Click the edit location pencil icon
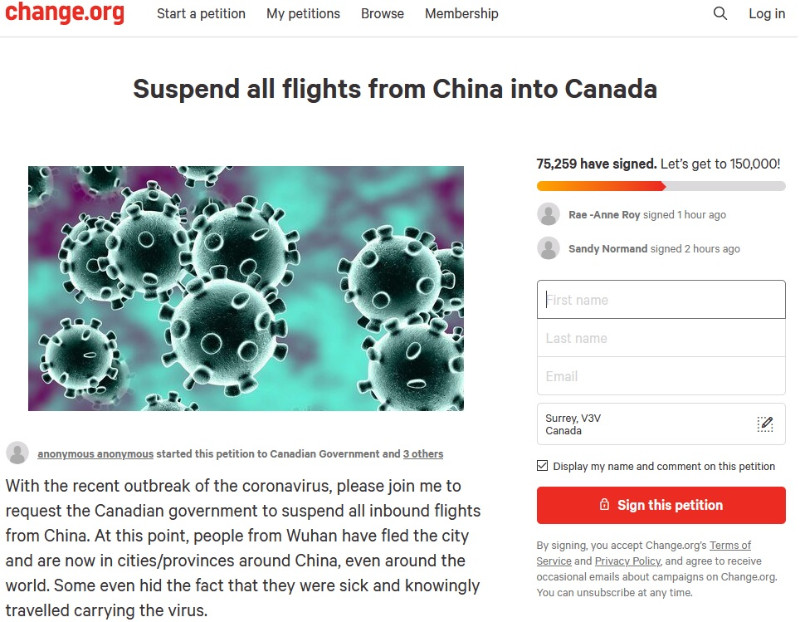This screenshot has height=622, width=800. click(x=765, y=424)
